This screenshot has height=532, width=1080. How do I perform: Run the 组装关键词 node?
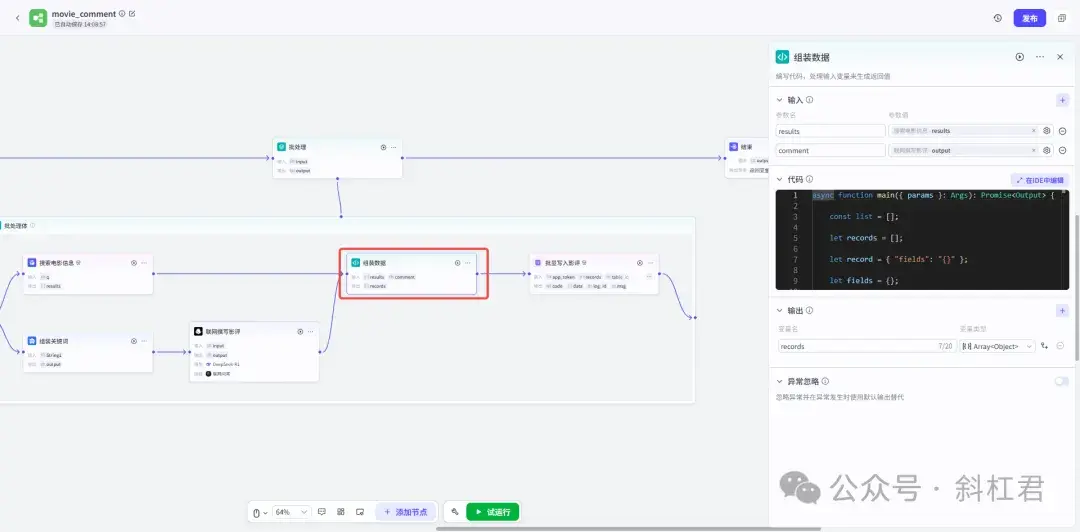click(x=134, y=341)
